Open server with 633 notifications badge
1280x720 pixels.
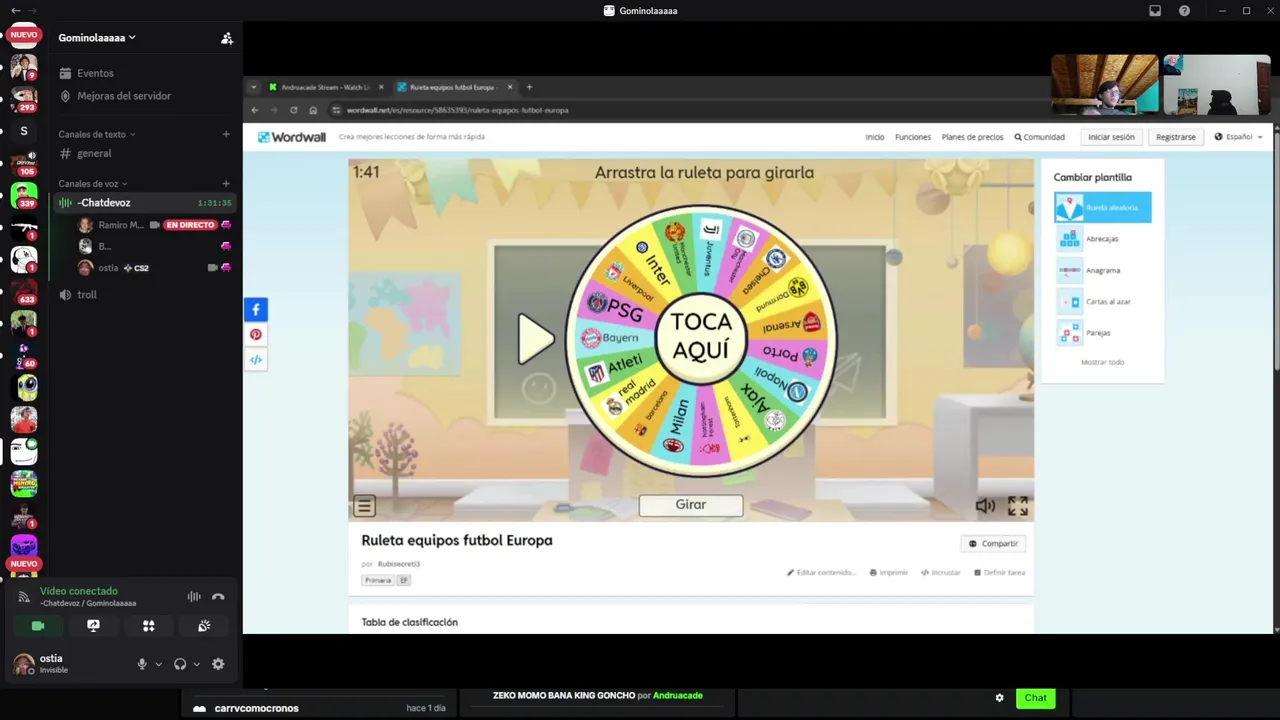pos(24,290)
